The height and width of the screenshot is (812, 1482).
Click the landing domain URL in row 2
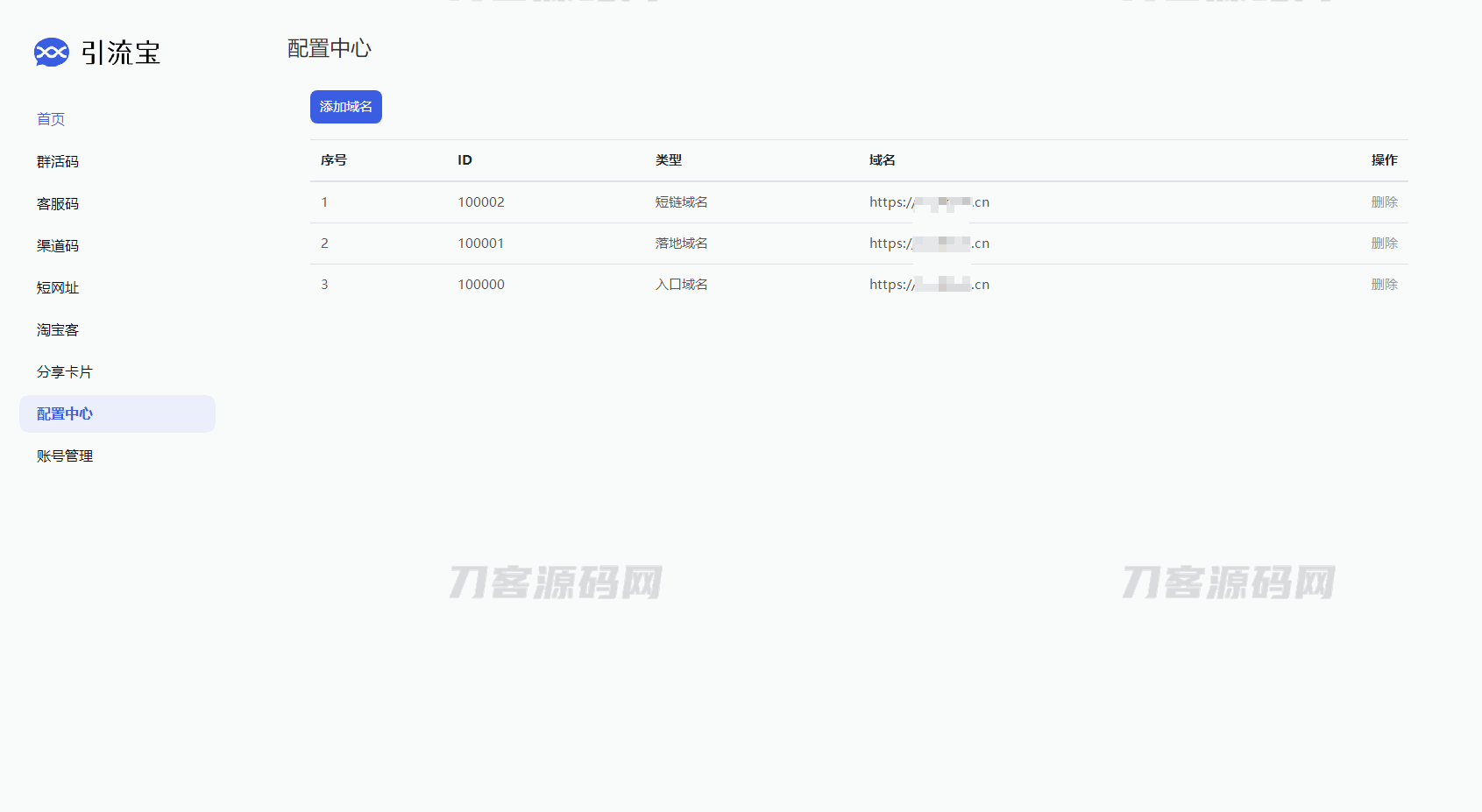pos(929,244)
